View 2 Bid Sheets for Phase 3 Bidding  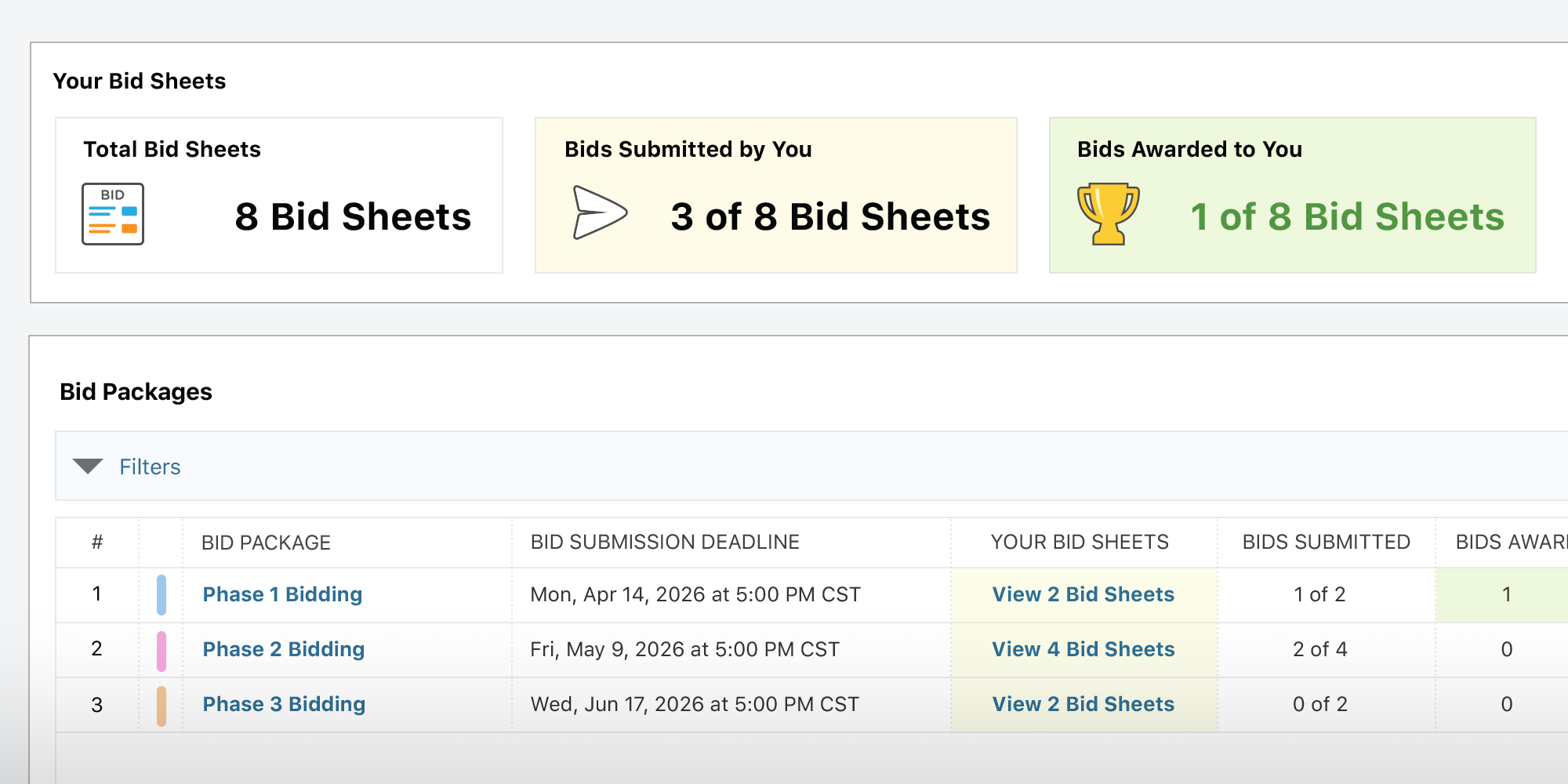click(1083, 704)
